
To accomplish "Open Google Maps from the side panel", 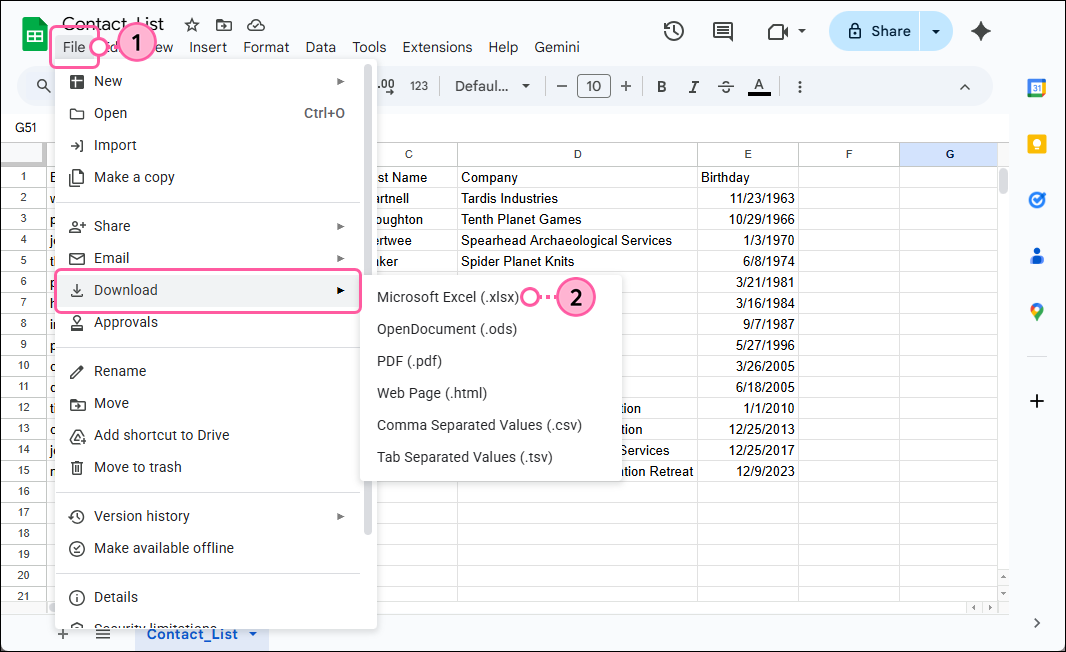I will (1037, 312).
